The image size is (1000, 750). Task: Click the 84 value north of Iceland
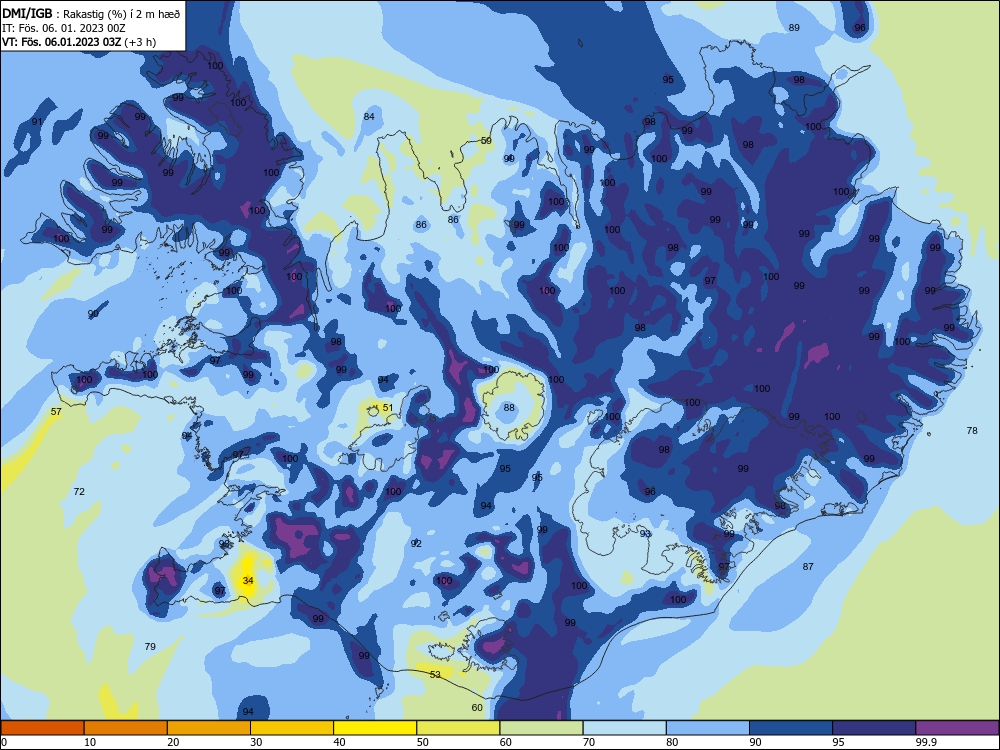coord(369,116)
